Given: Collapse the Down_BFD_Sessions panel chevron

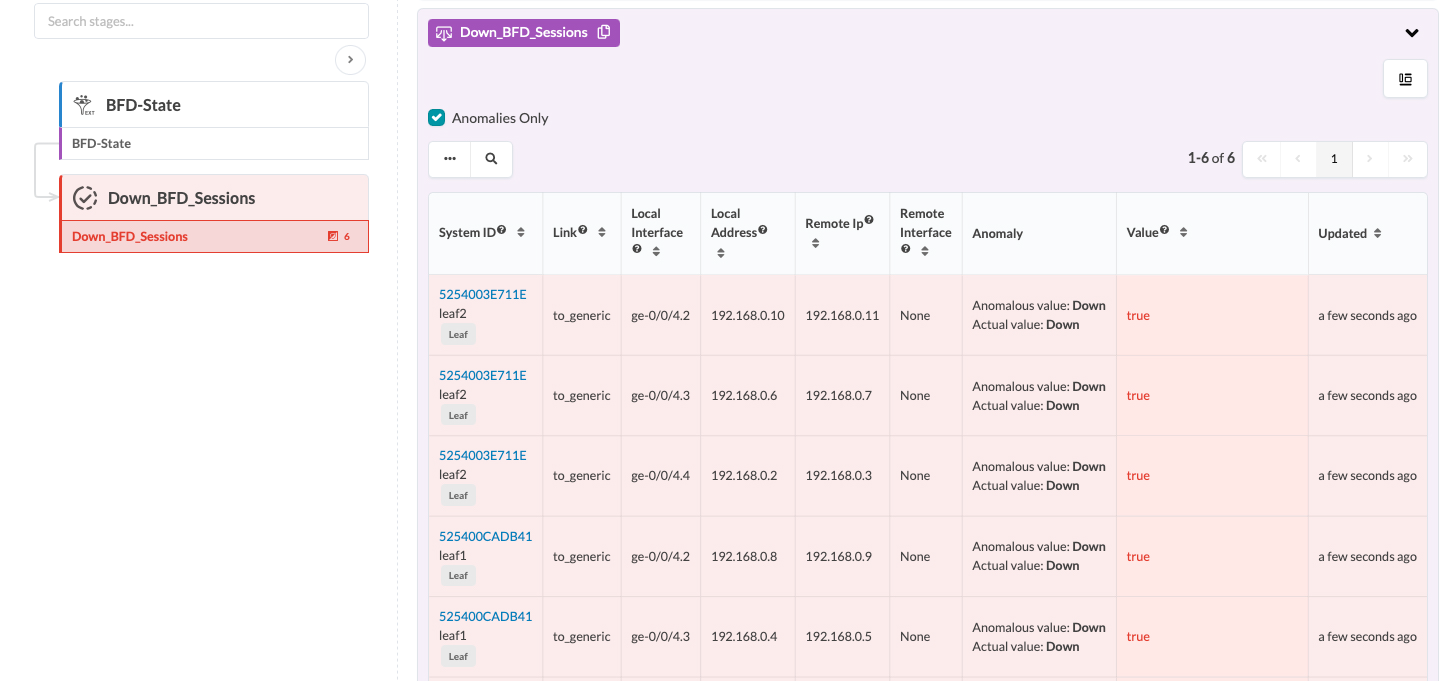Looking at the screenshot, I should (1411, 33).
